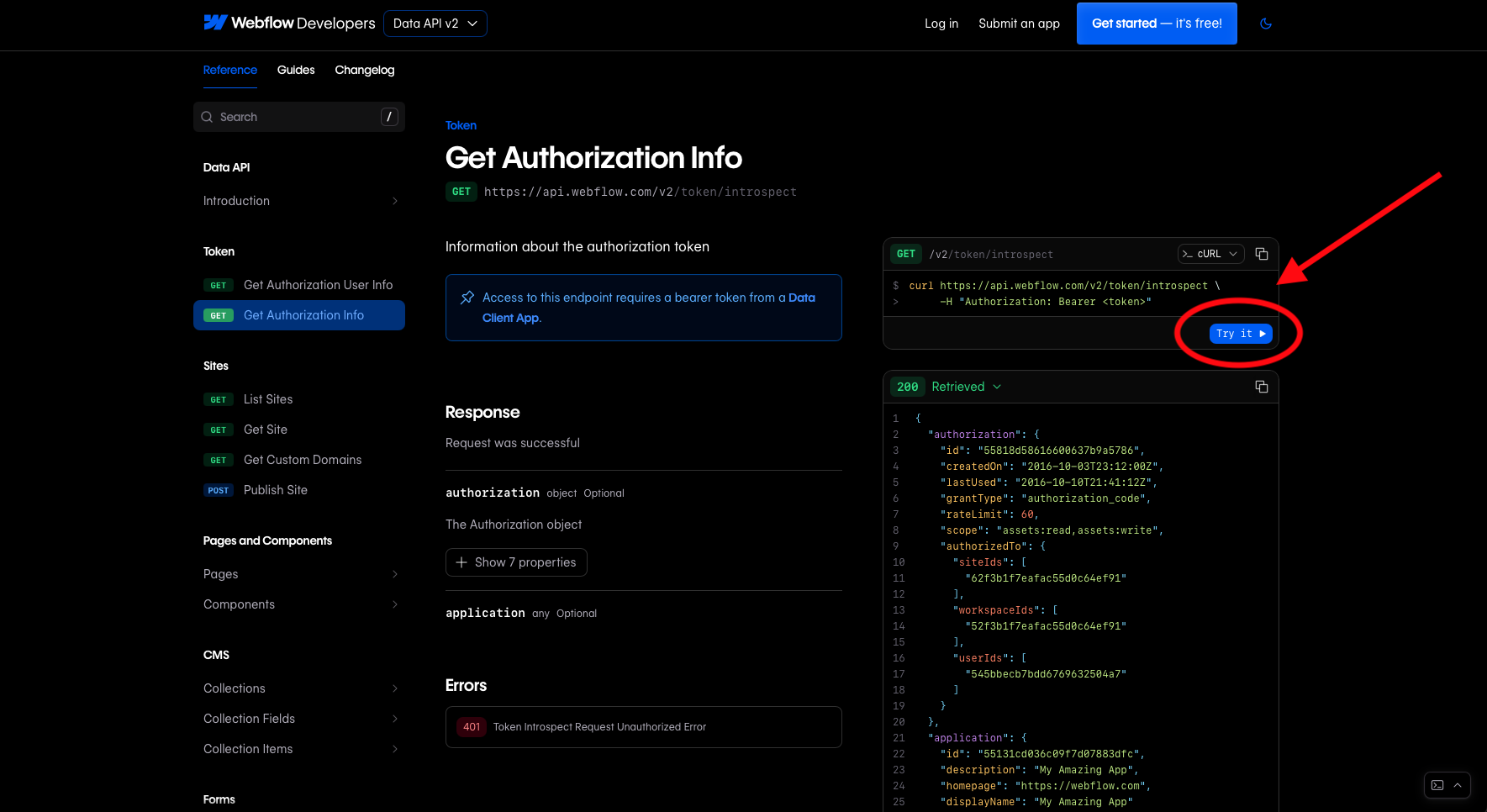1487x812 pixels.
Task: Click the CMS sidebar heading
Action: click(216, 655)
